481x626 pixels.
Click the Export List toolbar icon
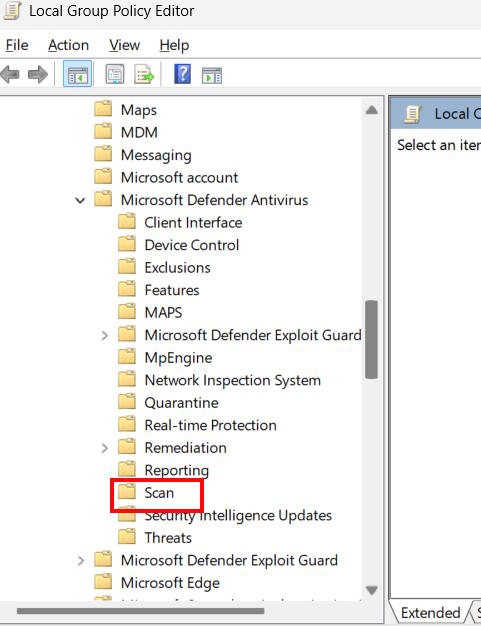coord(144,74)
